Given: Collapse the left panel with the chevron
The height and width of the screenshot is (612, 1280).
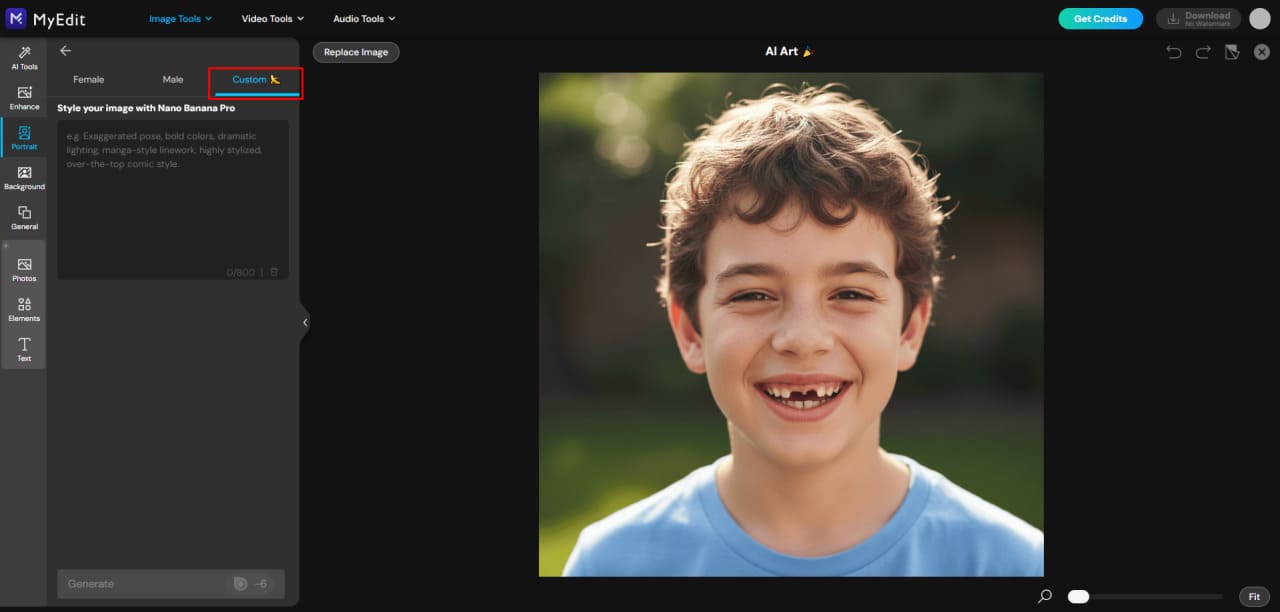Looking at the screenshot, I should (305, 322).
